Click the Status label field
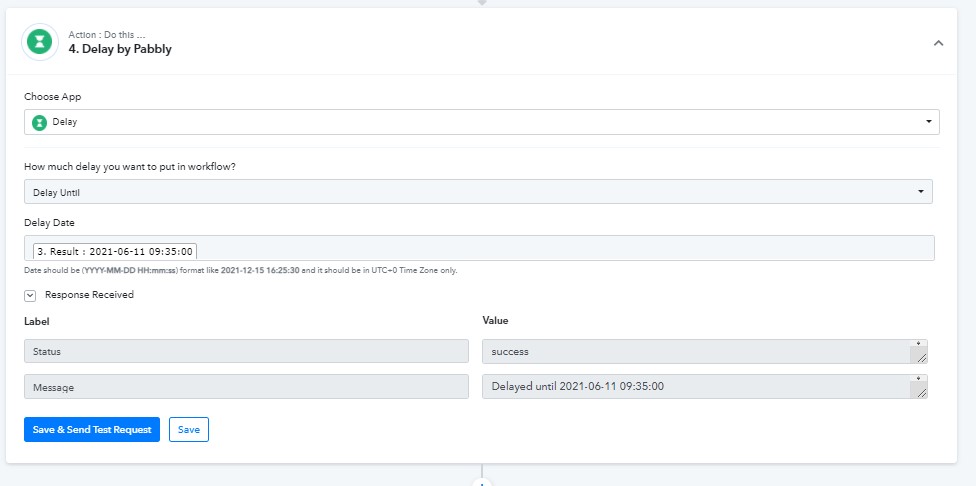This screenshot has width=976, height=486. pyautogui.click(x=246, y=351)
